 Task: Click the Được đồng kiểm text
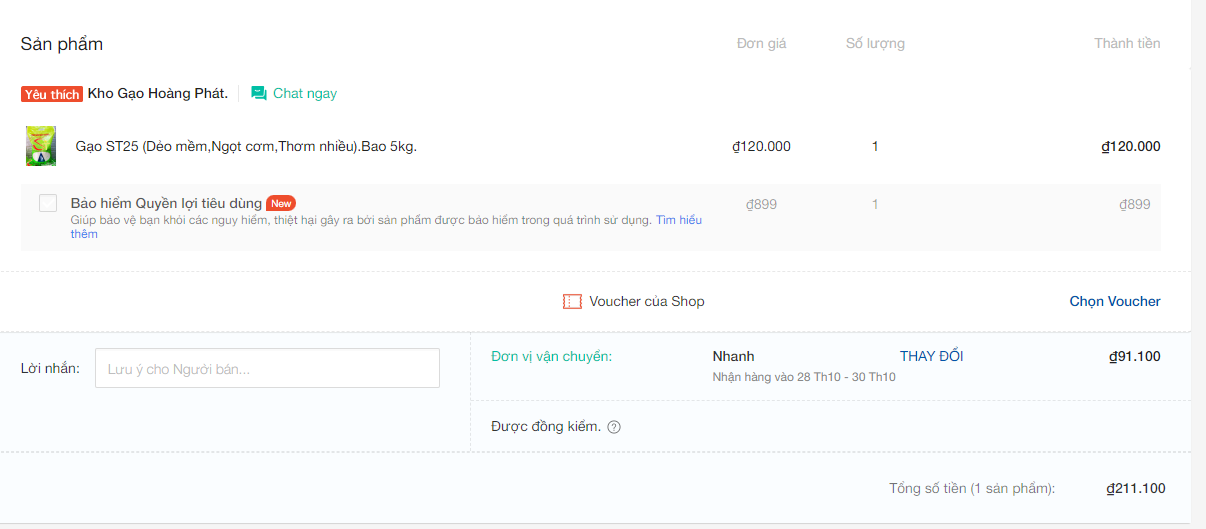[546, 426]
